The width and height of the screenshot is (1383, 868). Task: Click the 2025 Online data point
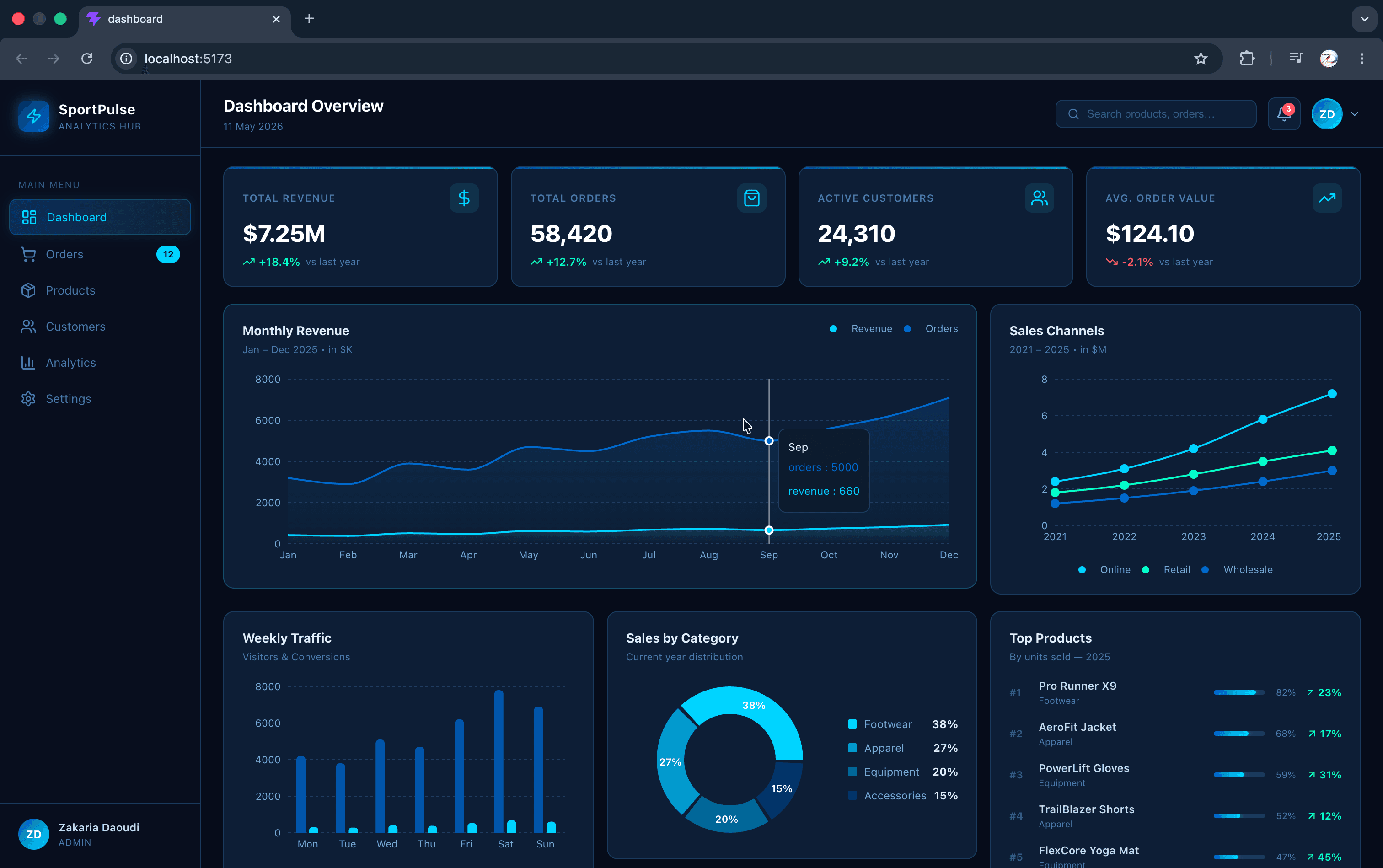point(1332,394)
